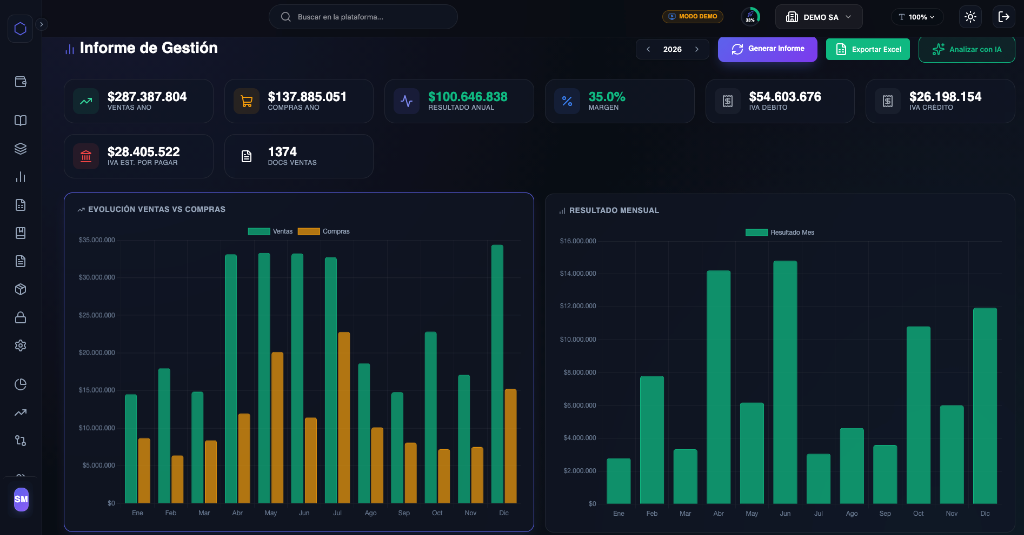
Task: Click the Informe de Gestión title
Action: pyautogui.click(x=148, y=48)
